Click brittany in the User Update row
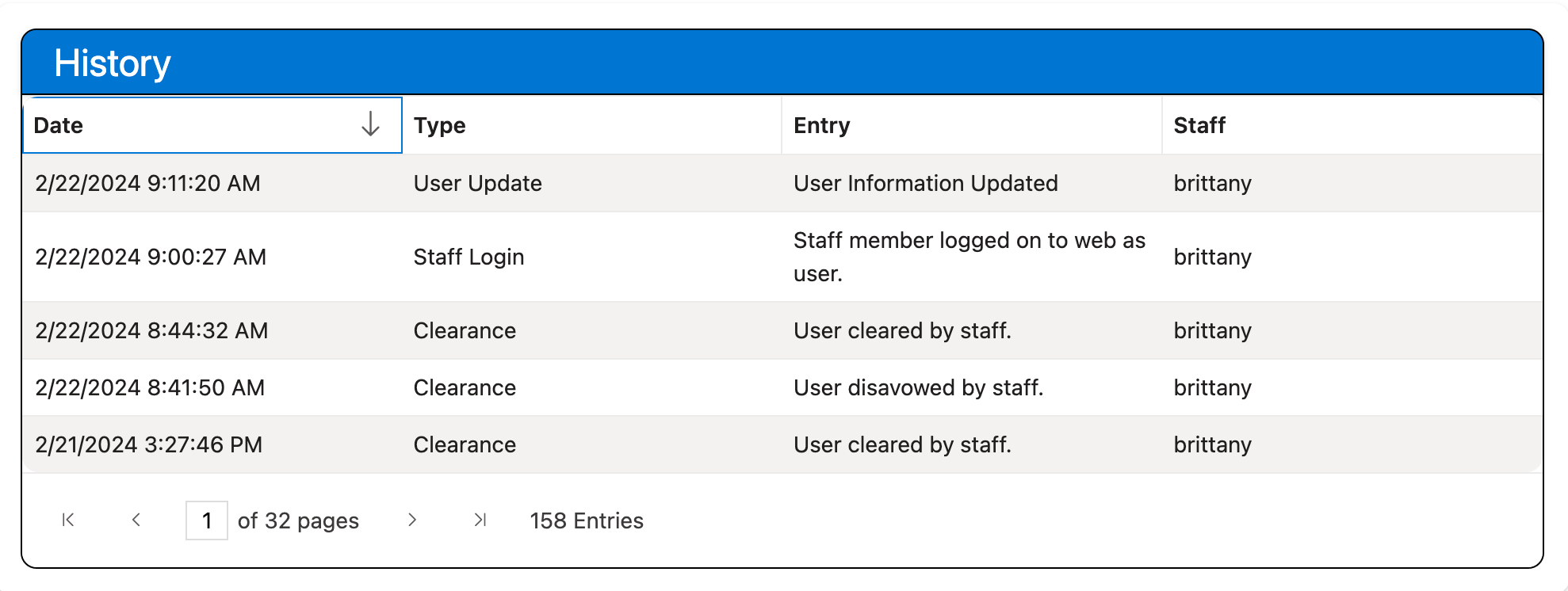The width and height of the screenshot is (1568, 591). click(x=1212, y=183)
